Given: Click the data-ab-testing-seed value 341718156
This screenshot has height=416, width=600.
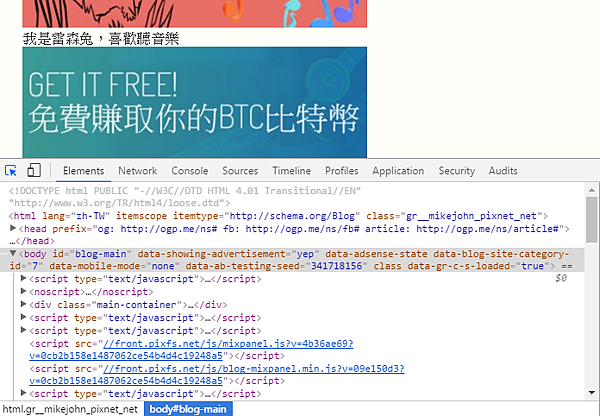Looking at the screenshot, I should [336, 266].
